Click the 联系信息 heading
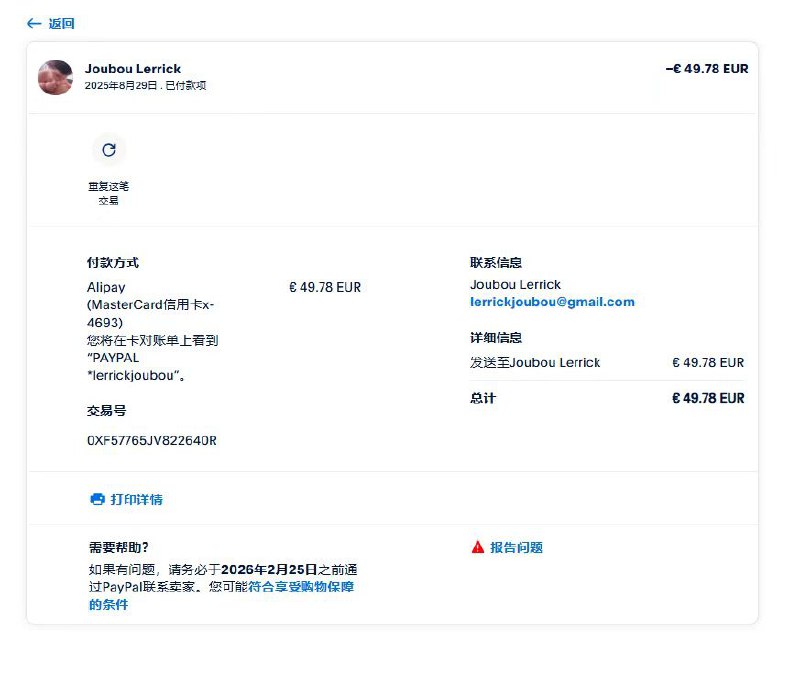The image size is (800, 674). [496, 263]
